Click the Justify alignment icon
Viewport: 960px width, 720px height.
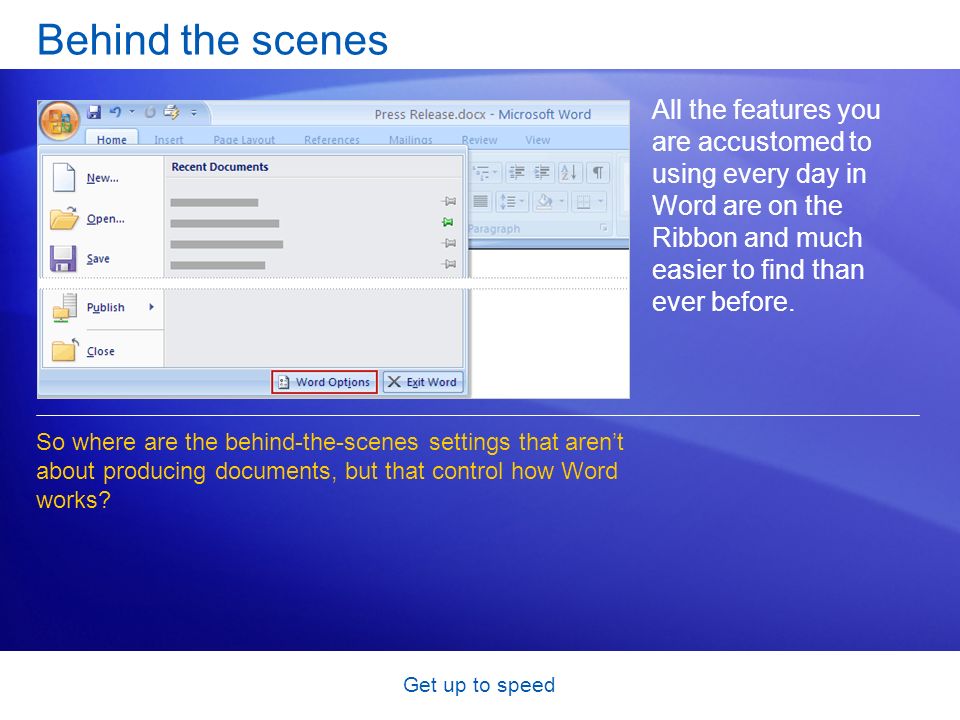coord(481,201)
